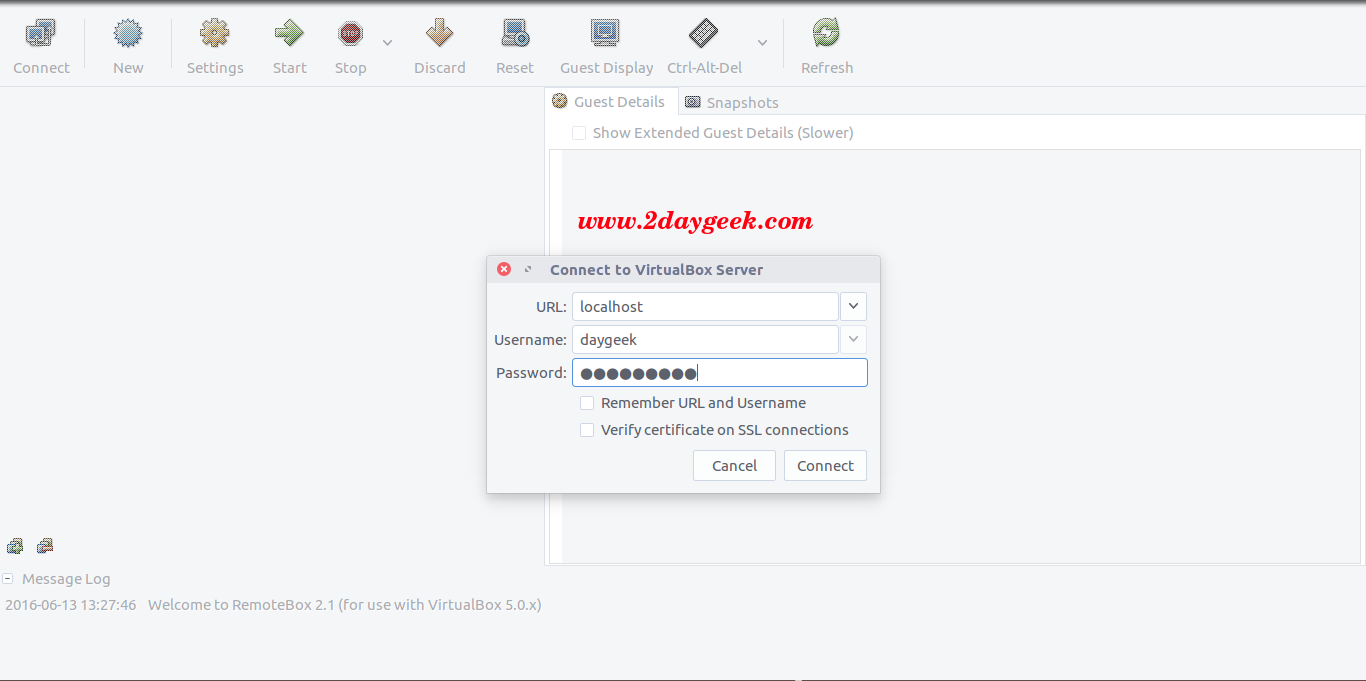
Task: Click the Refresh toolbar icon
Action: coord(826,35)
